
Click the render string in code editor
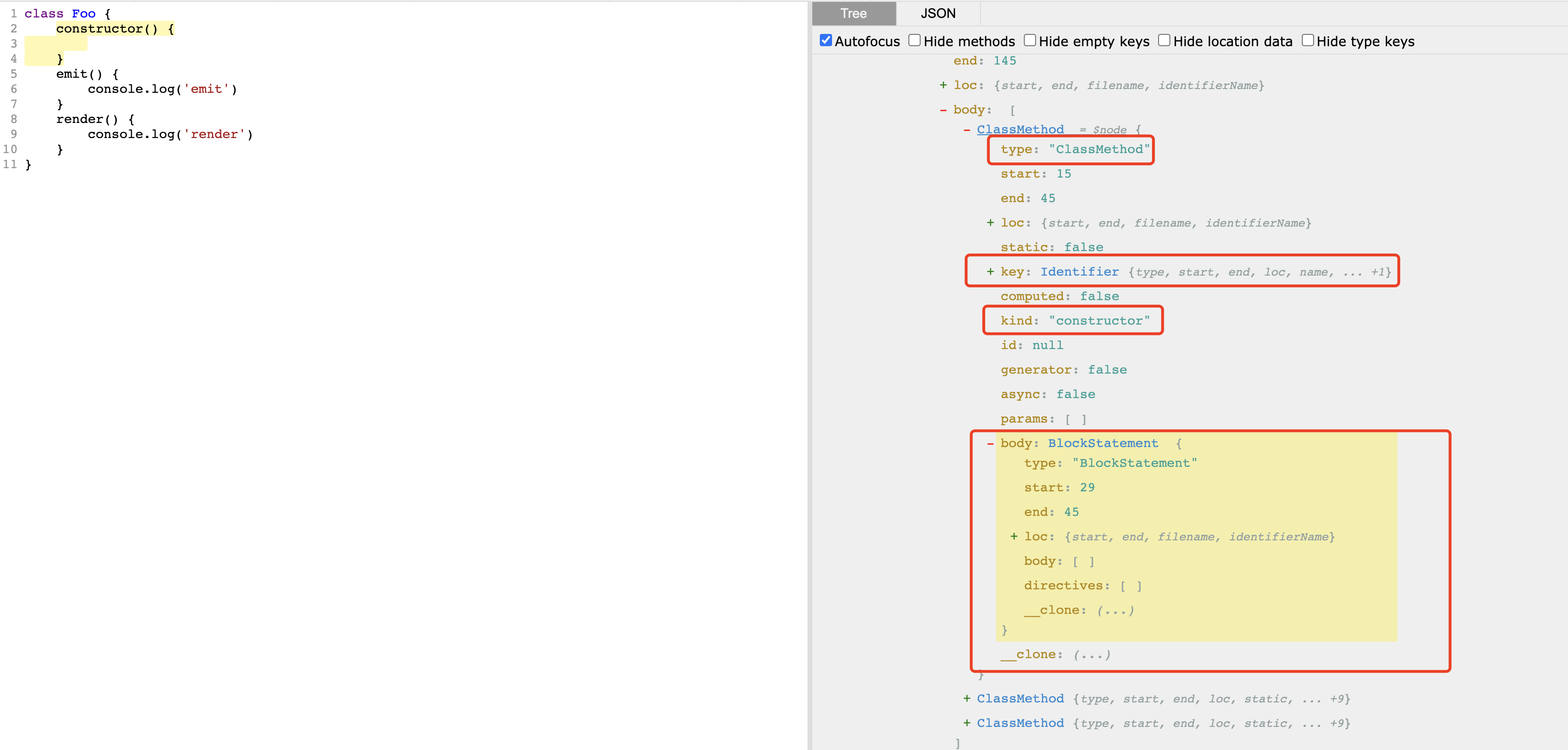214,134
